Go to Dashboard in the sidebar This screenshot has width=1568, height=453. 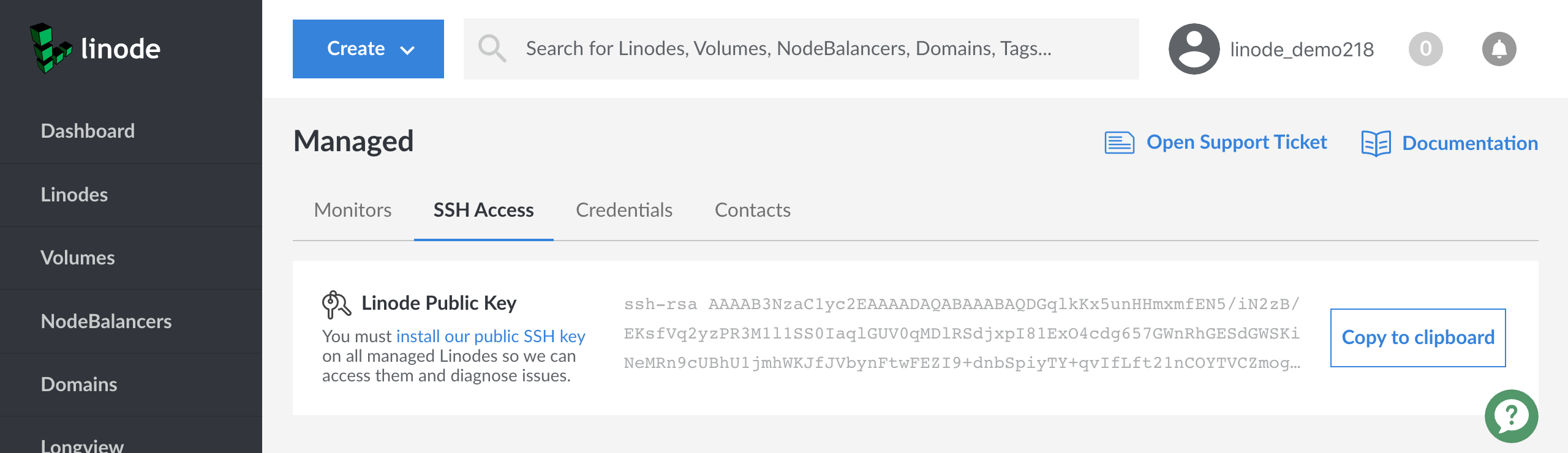(x=88, y=131)
